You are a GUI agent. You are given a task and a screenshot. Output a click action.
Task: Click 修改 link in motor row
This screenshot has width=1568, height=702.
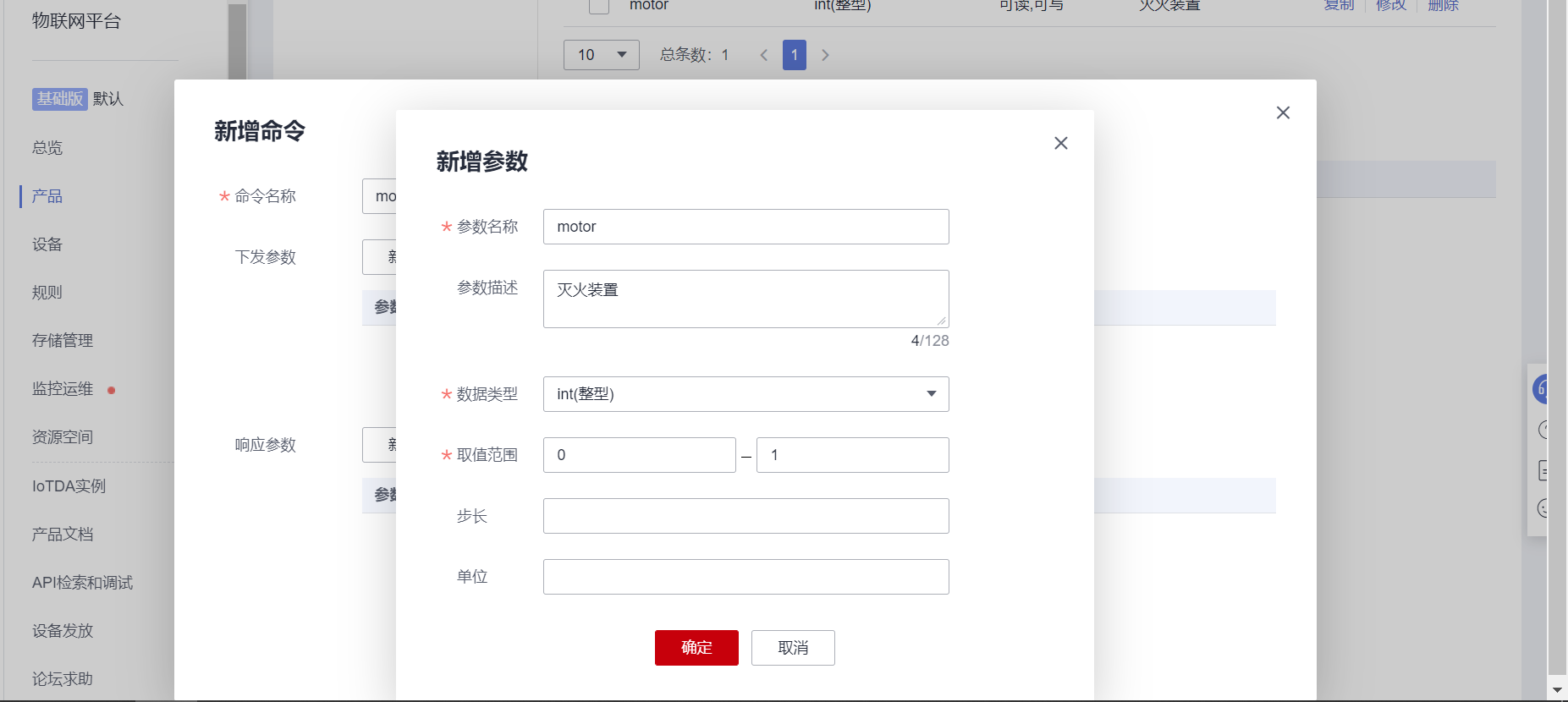tap(1390, 5)
